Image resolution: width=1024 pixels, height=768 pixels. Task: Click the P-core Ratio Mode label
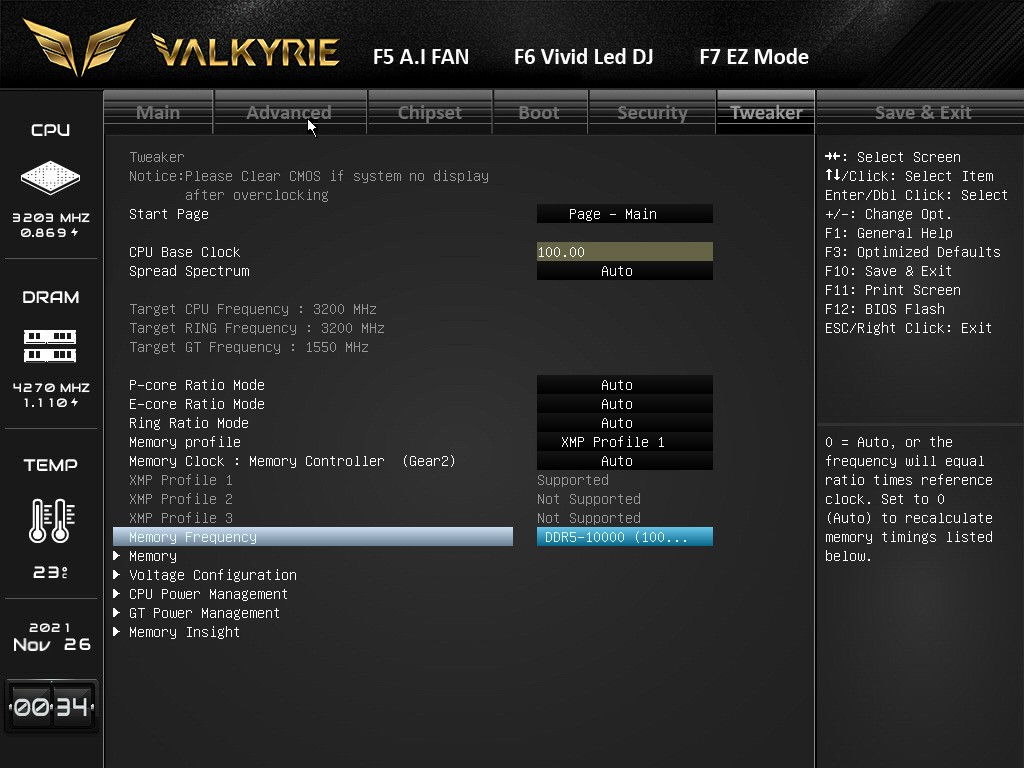tap(197, 385)
